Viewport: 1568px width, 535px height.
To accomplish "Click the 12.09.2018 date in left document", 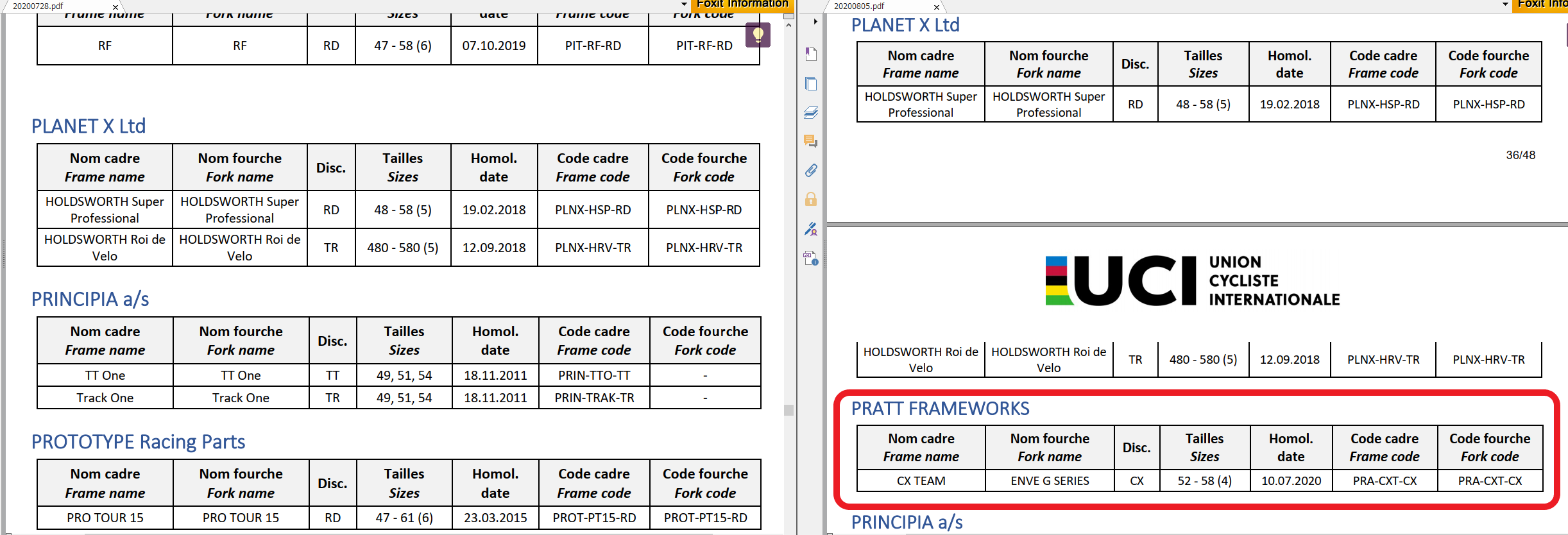I will tap(494, 248).
